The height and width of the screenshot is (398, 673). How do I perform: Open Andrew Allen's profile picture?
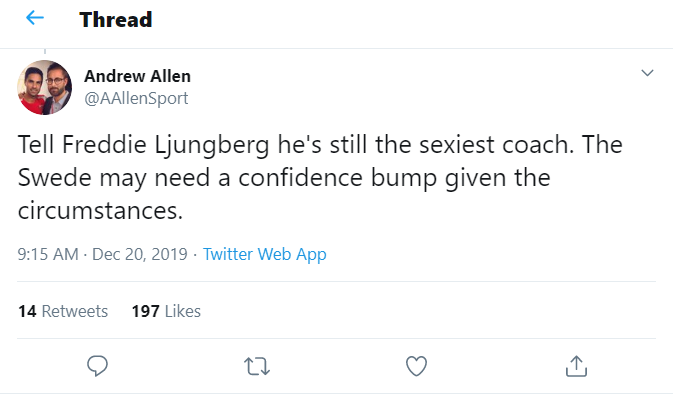pos(45,87)
